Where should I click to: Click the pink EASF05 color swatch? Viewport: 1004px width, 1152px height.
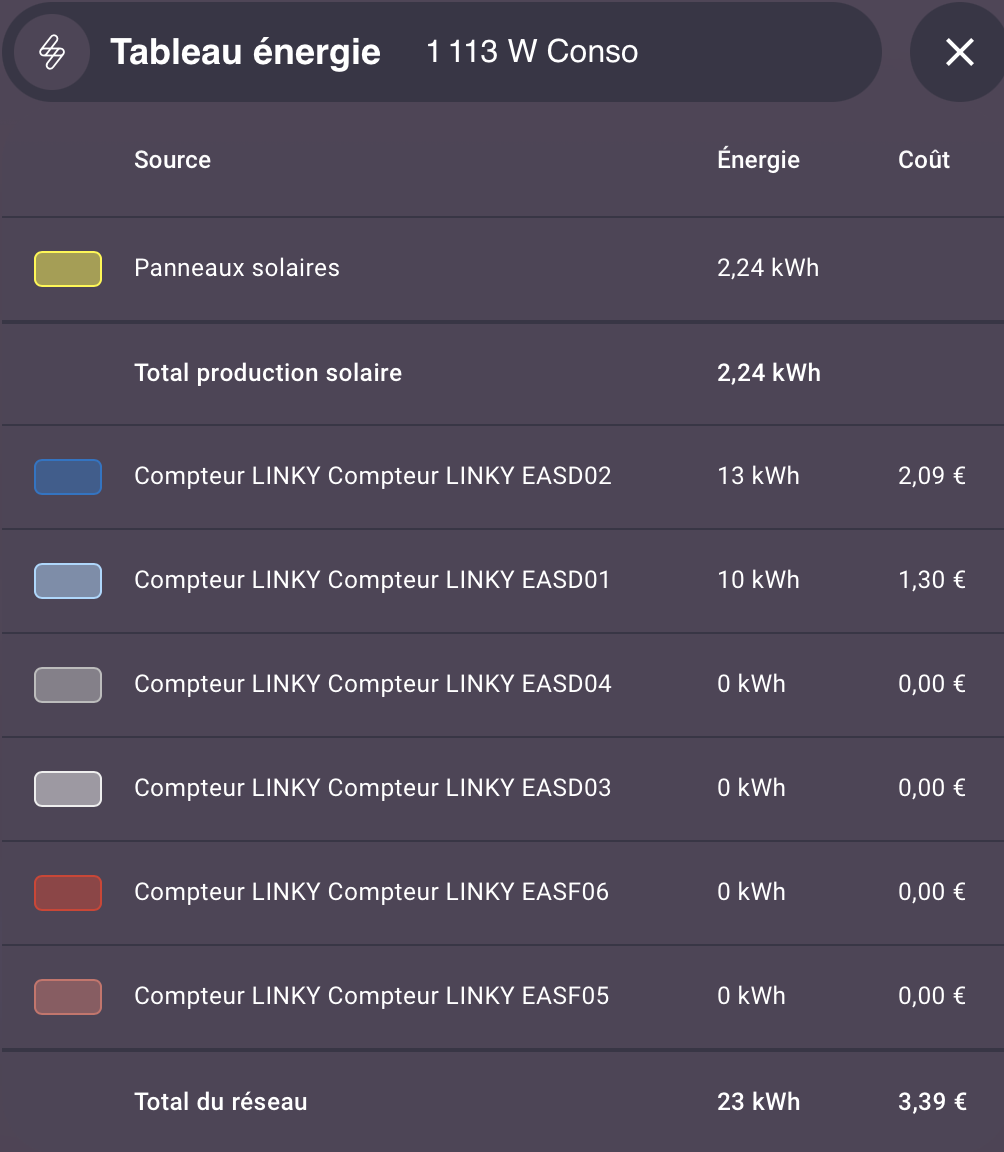pos(68,997)
